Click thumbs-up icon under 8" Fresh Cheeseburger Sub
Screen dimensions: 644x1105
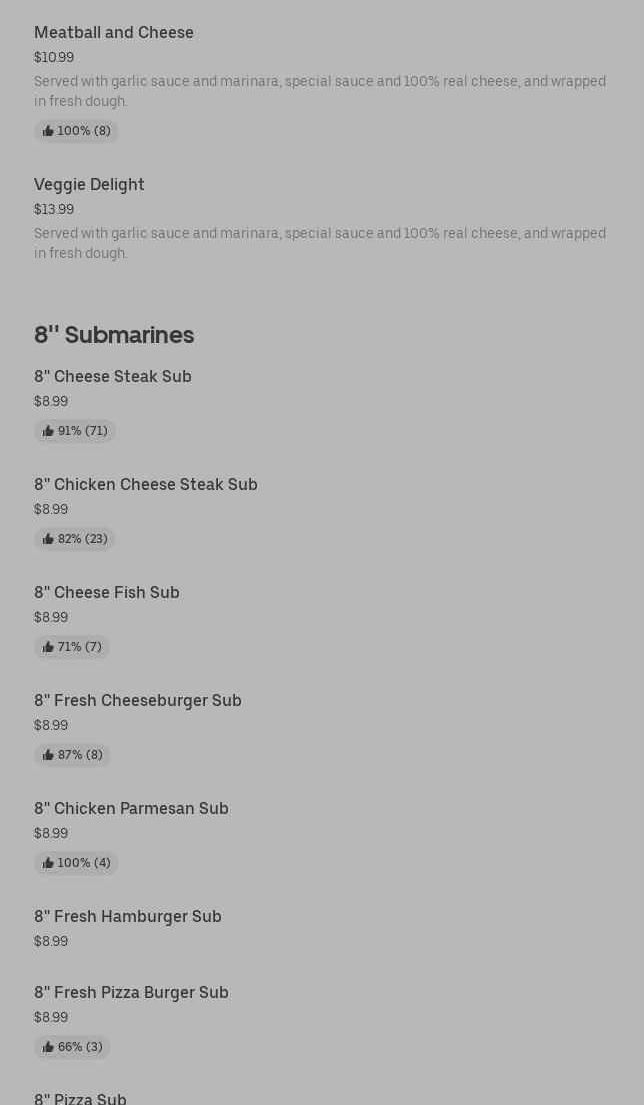click(48, 755)
